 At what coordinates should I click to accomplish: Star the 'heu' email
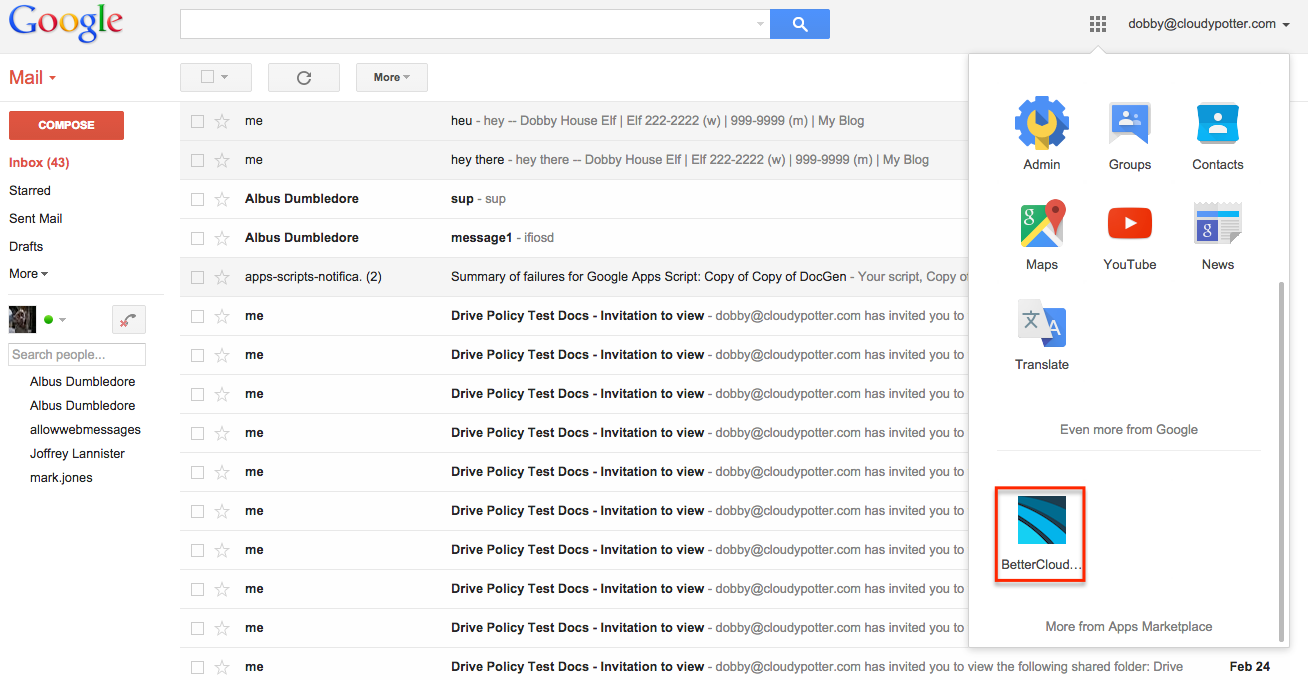(222, 121)
